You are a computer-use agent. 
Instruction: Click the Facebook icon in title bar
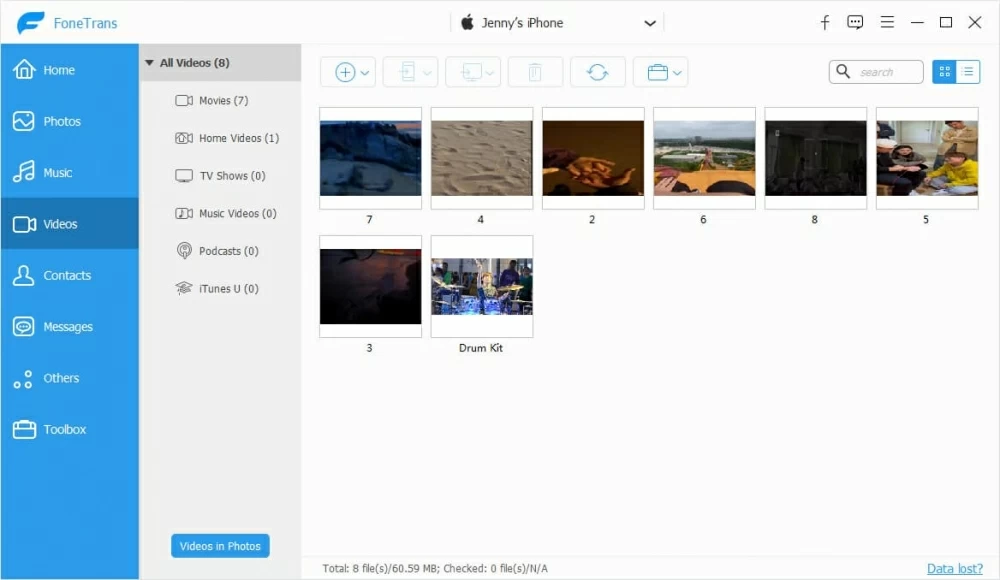pyautogui.click(x=825, y=22)
